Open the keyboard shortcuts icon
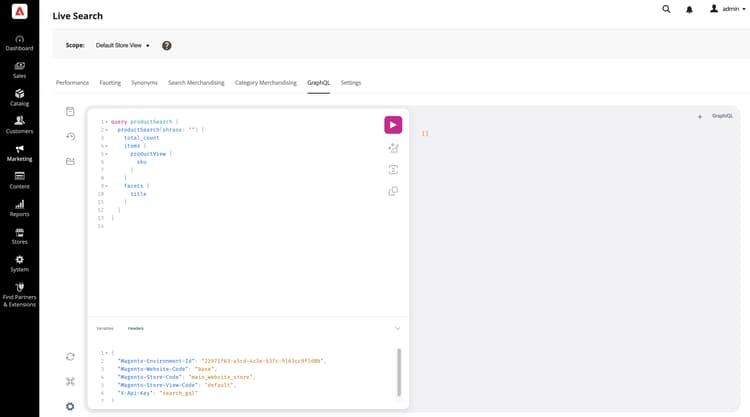Image resolution: width=750 pixels, height=417 pixels. click(x=70, y=381)
